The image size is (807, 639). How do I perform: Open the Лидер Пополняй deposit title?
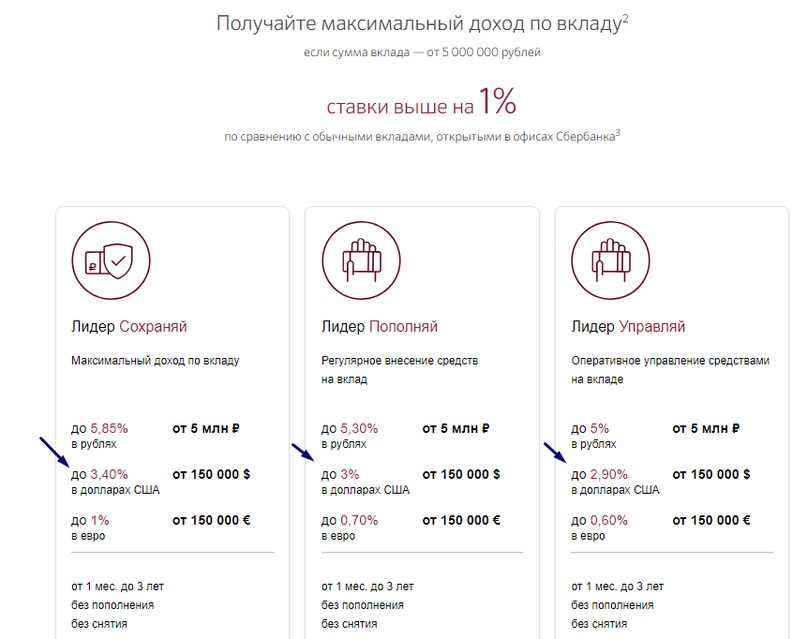point(379,326)
